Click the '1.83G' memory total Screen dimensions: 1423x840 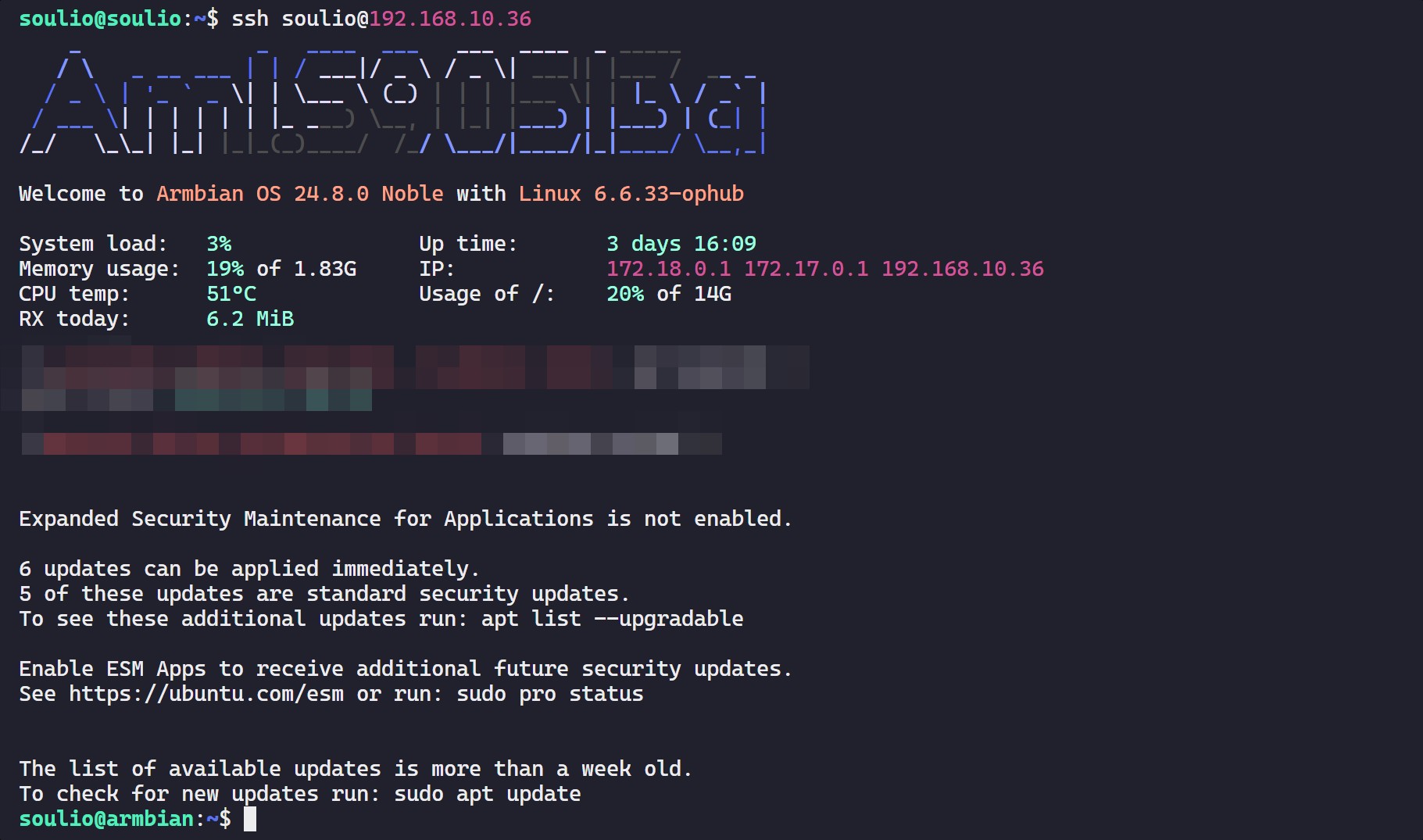(x=325, y=269)
